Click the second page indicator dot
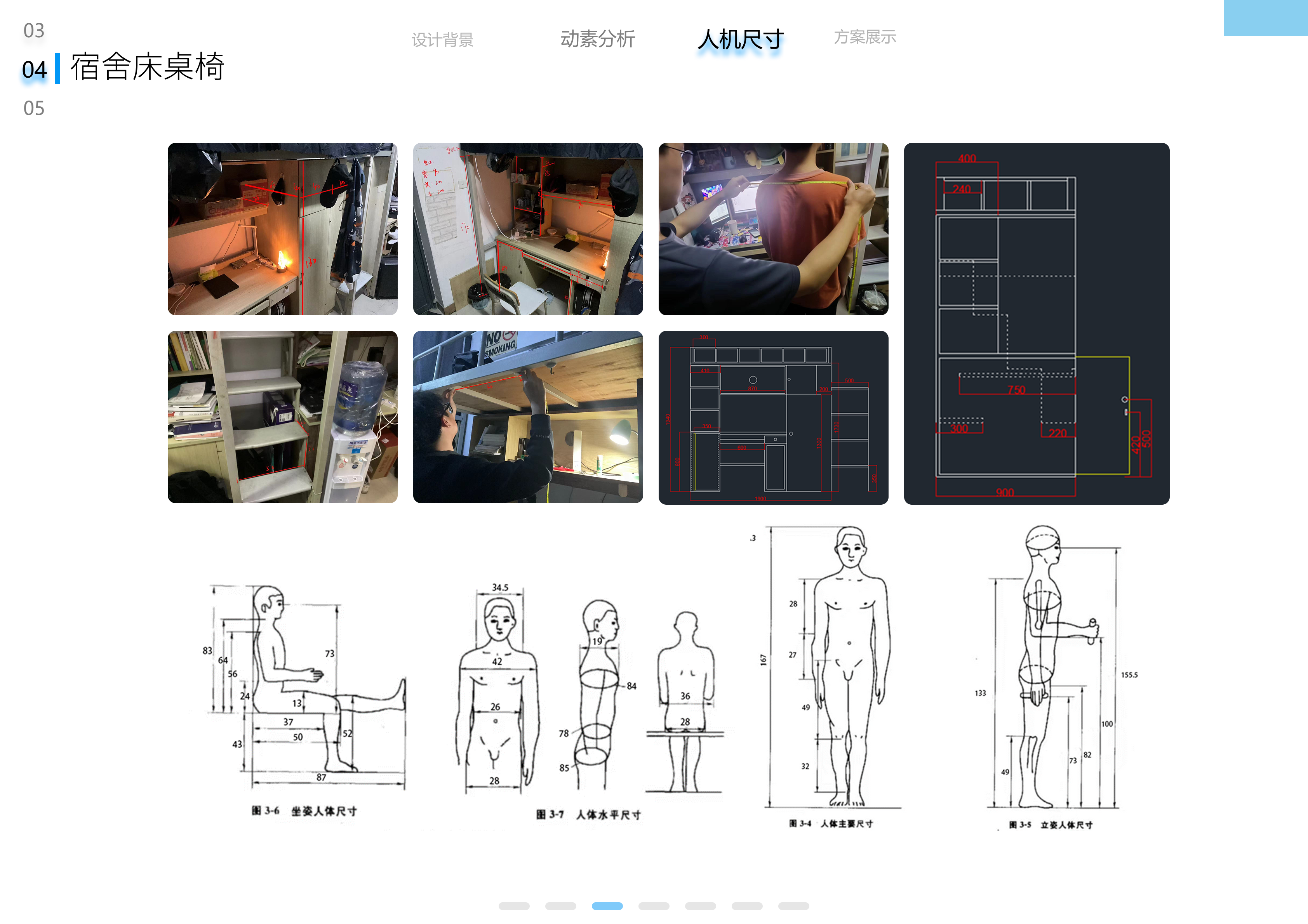 click(x=560, y=906)
